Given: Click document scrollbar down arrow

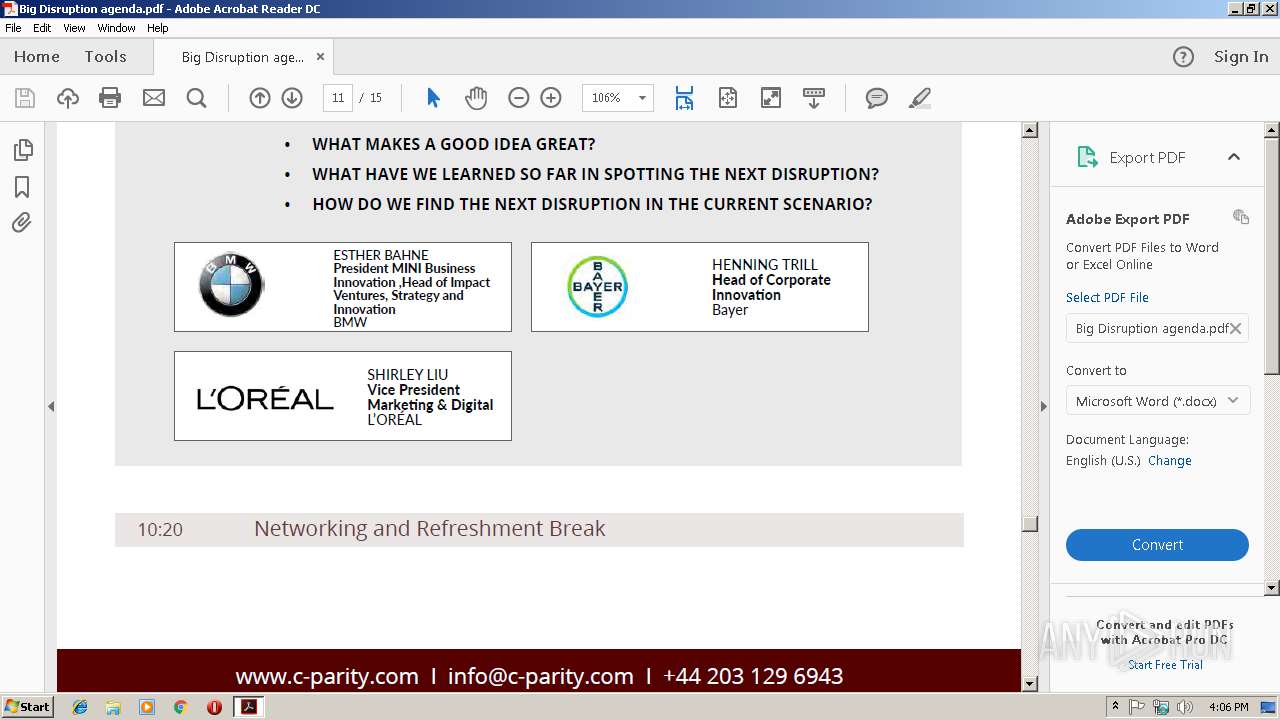Looking at the screenshot, I should 1029,684.
